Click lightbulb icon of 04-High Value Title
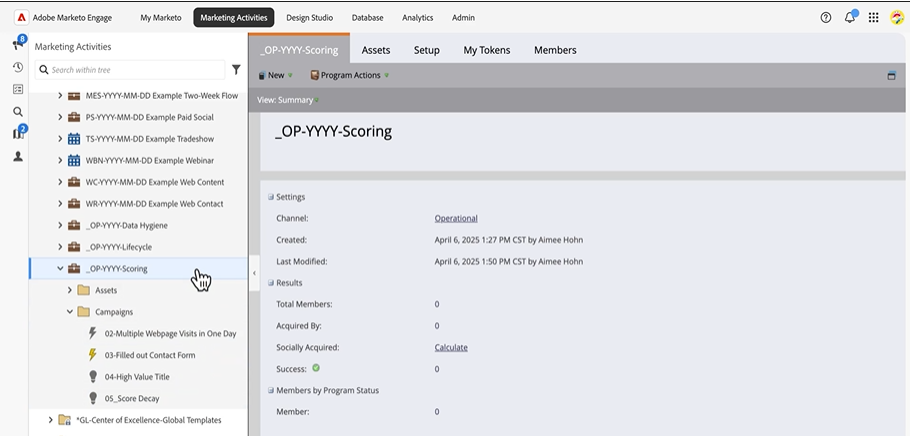This screenshot has width=910, height=436. [93, 377]
